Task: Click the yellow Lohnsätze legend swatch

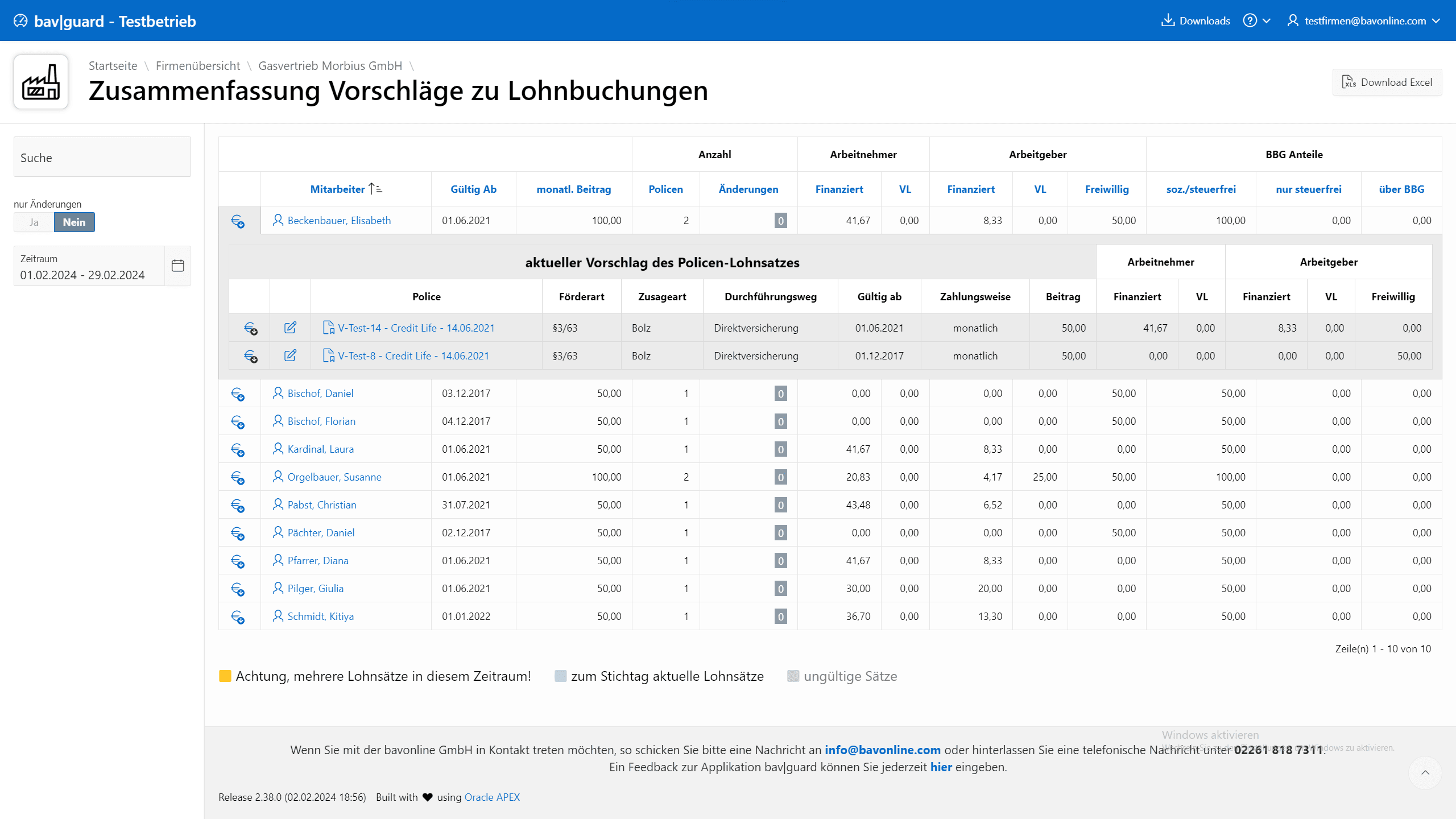Action: tap(225, 676)
